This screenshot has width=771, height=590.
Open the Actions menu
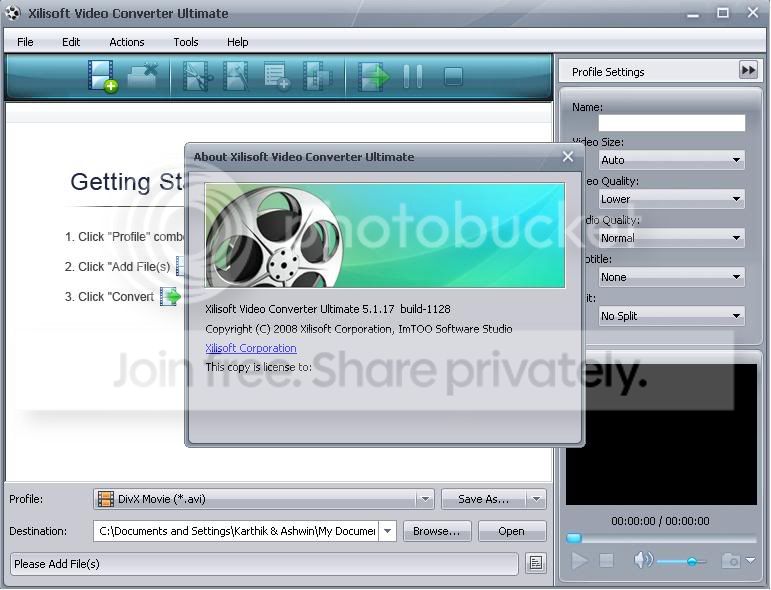tap(127, 42)
